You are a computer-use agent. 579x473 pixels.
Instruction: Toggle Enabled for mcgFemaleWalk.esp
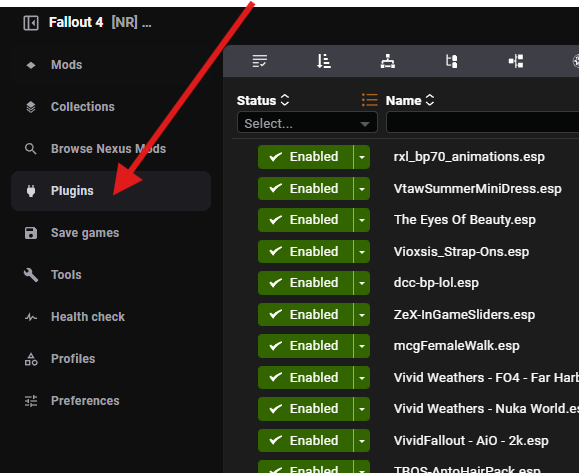(305, 346)
